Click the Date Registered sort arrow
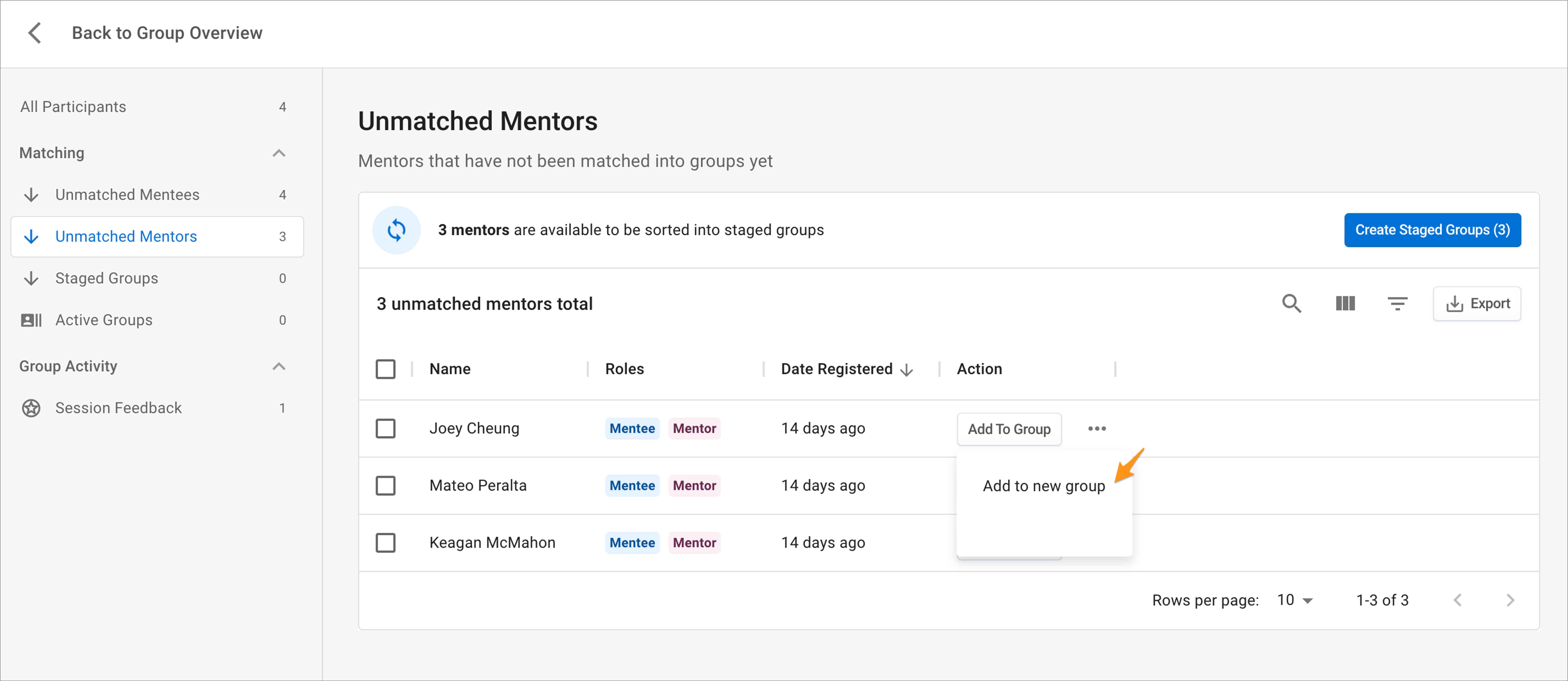1568x681 pixels. coord(906,370)
